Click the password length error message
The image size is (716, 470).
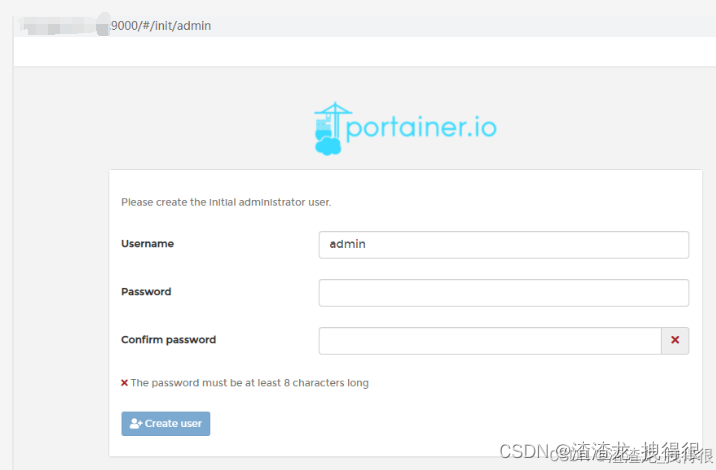(249, 383)
